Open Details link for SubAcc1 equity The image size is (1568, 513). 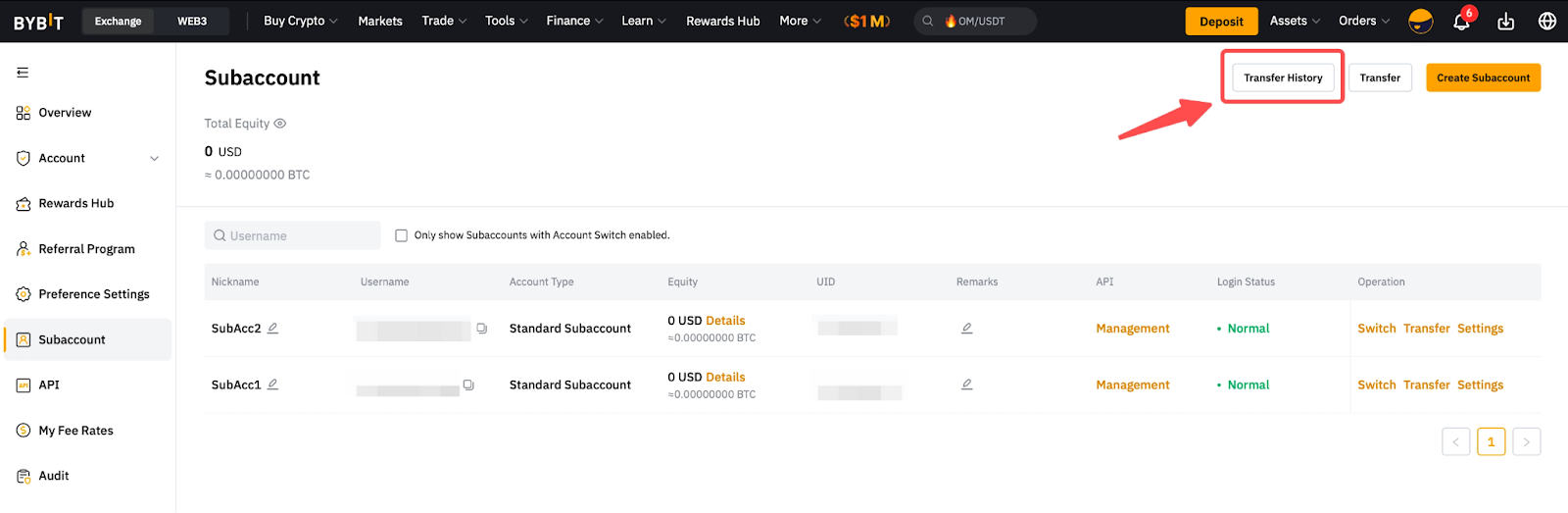point(725,378)
